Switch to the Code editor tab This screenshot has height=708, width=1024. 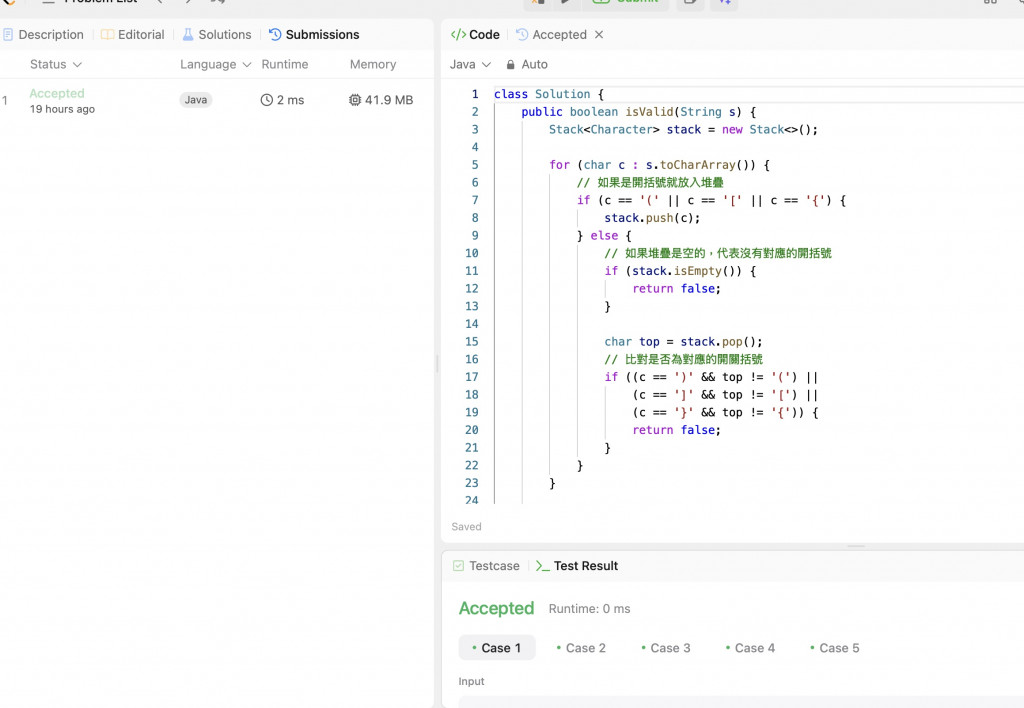pos(475,35)
